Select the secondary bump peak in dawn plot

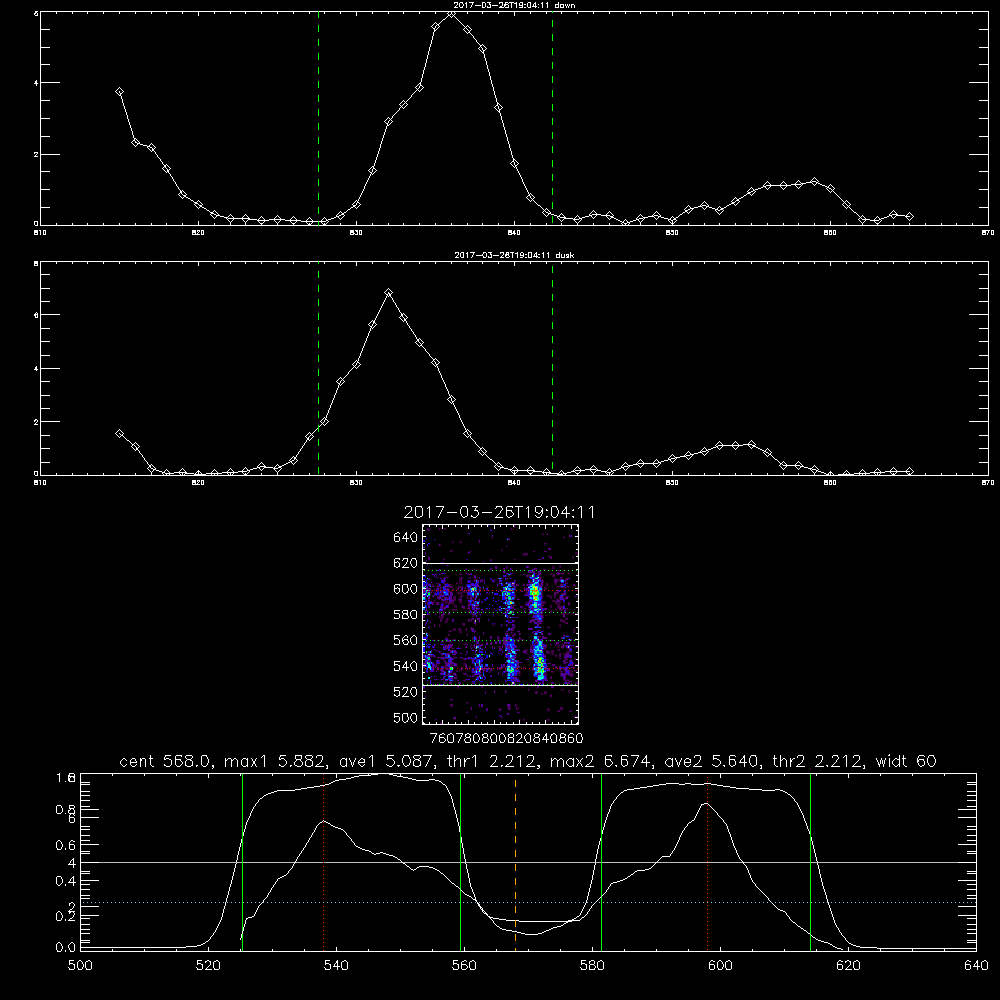coord(814,182)
